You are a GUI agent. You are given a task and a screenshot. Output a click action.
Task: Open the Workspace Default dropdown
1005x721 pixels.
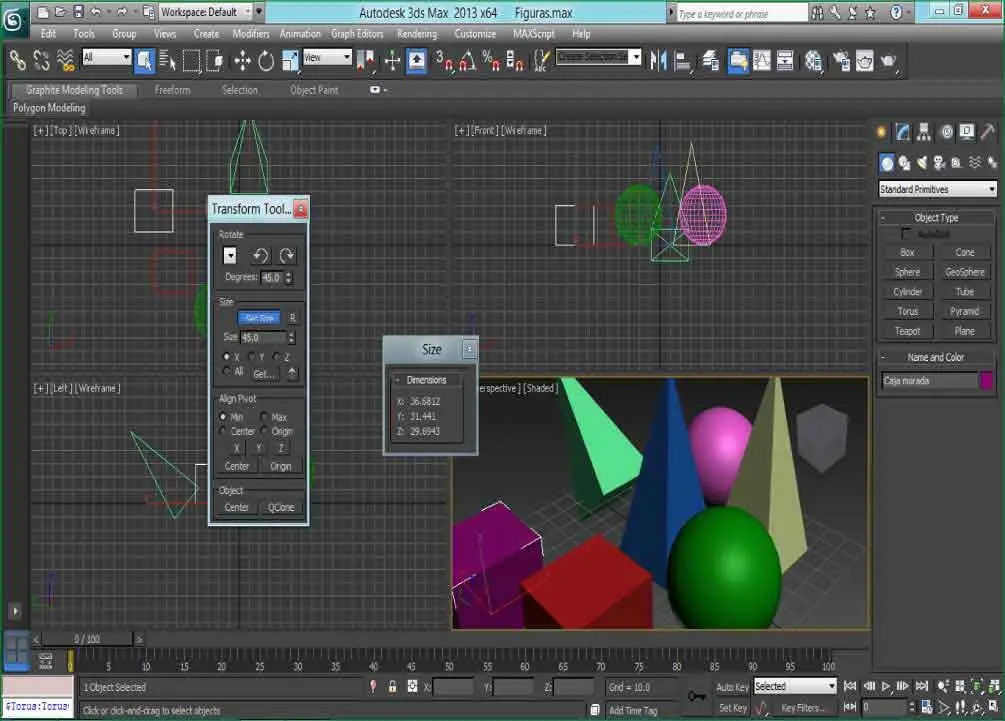pos(206,12)
